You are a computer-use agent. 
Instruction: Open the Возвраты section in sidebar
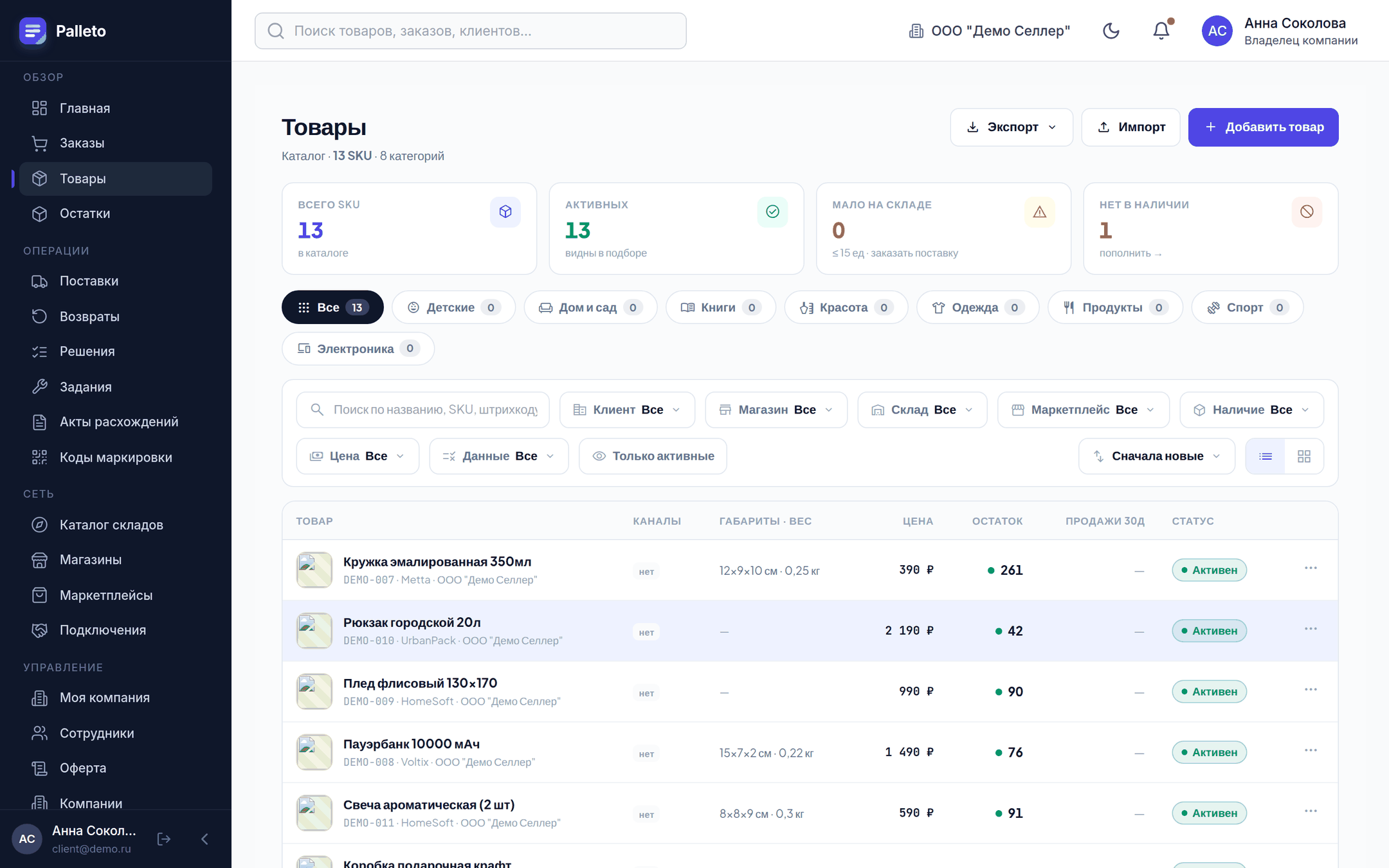(x=116, y=316)
